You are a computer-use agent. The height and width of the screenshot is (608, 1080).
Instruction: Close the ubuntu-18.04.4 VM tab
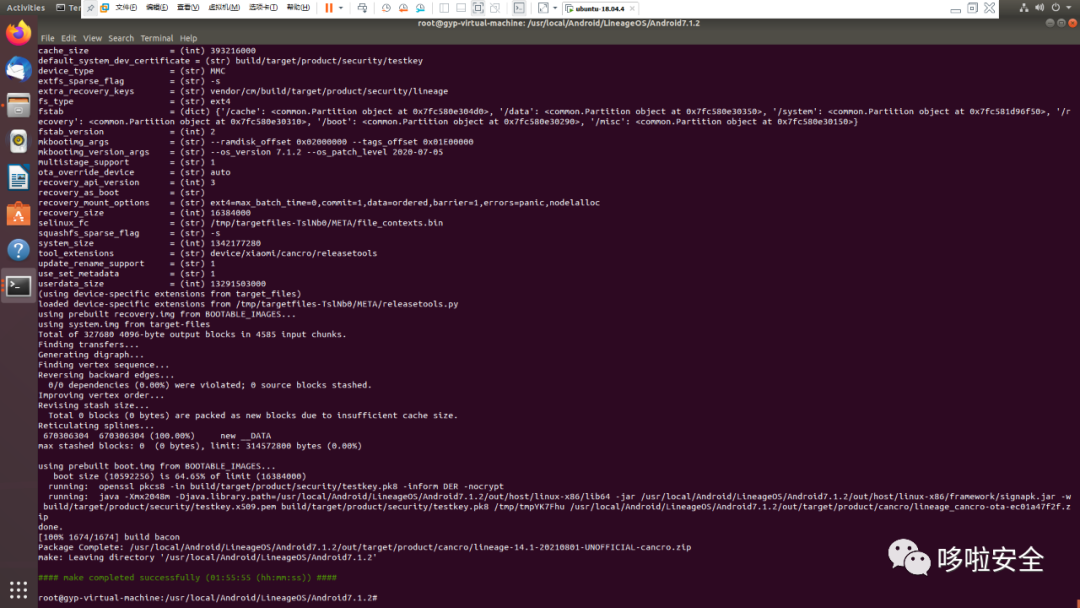click(632, 9)
